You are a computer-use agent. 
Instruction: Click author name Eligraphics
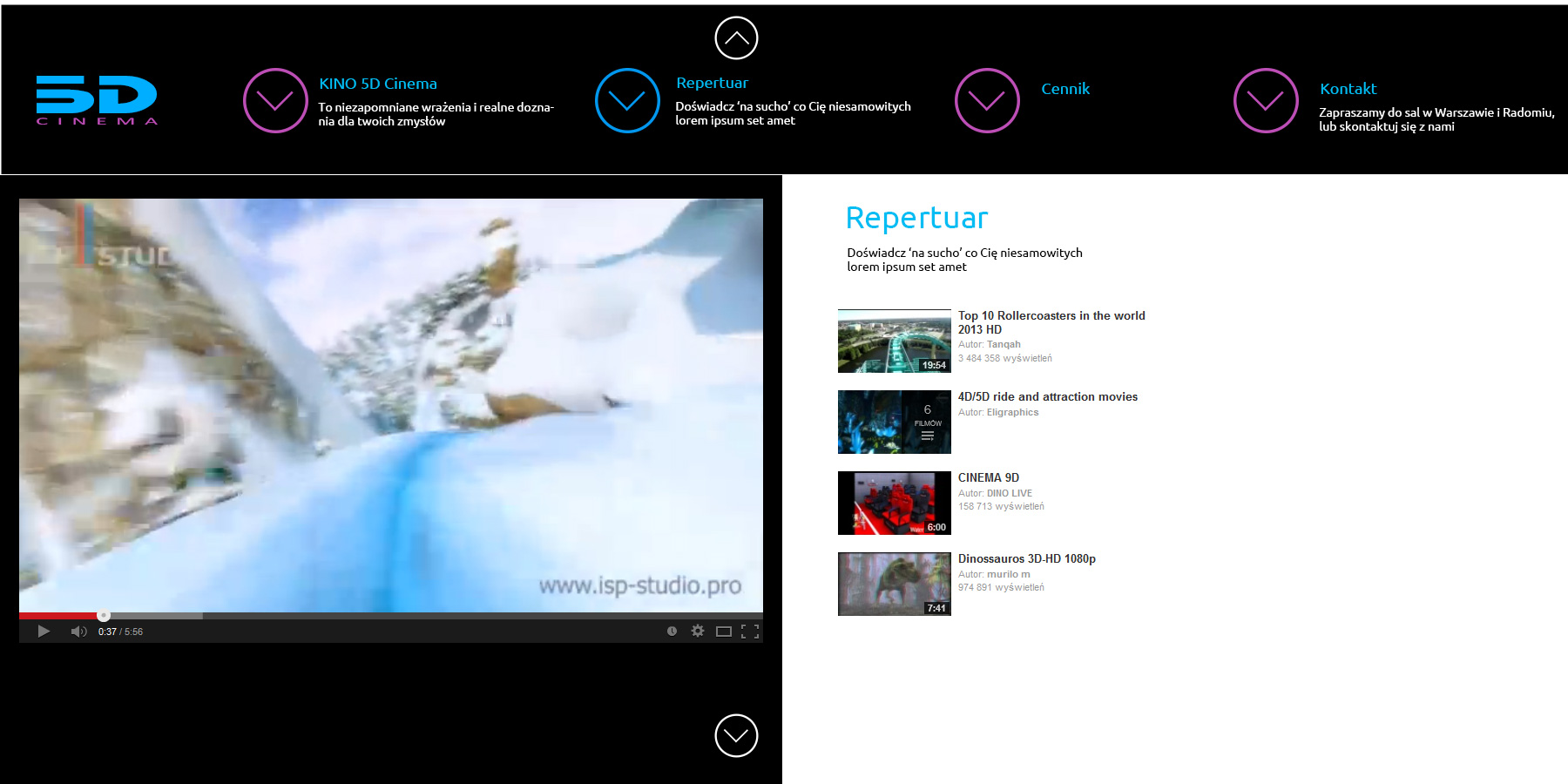point(1012,412)
